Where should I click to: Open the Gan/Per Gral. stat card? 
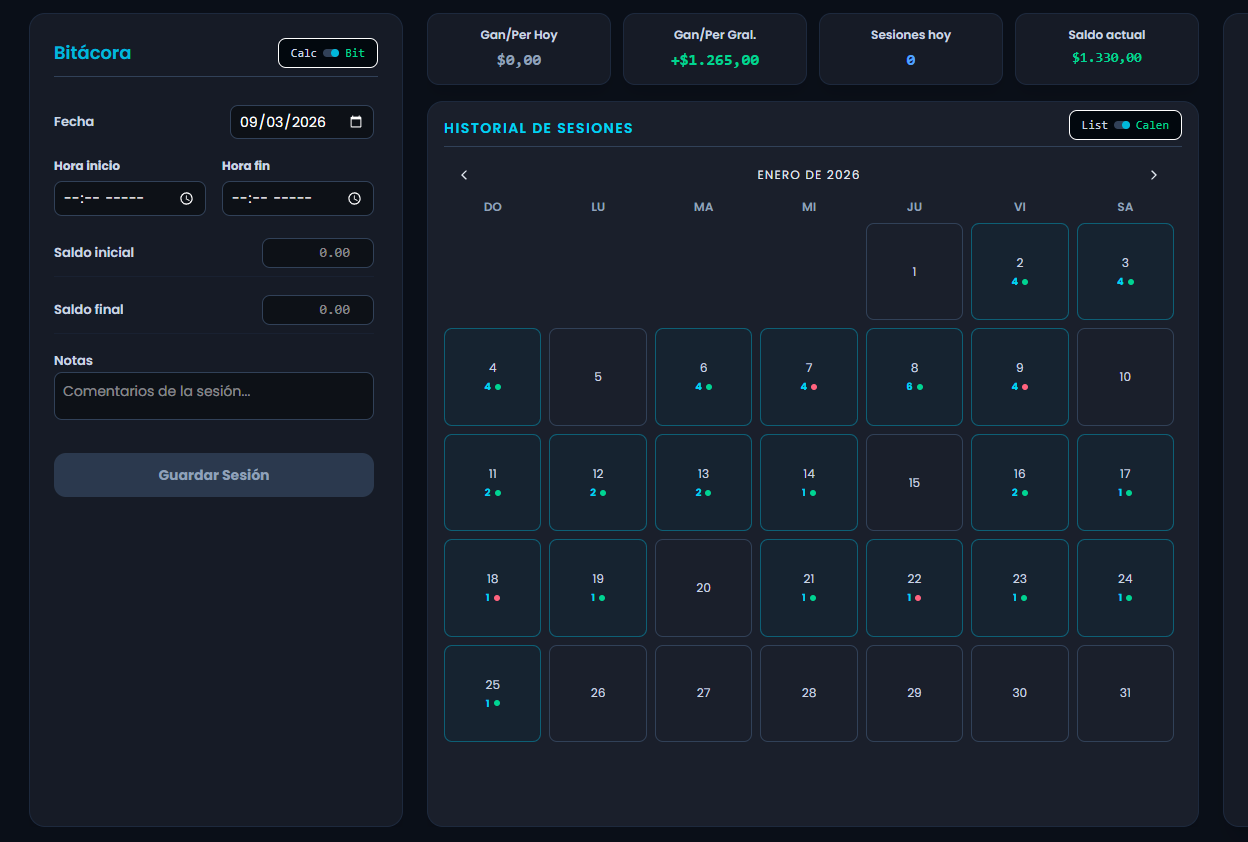click(x=715, y=49)
